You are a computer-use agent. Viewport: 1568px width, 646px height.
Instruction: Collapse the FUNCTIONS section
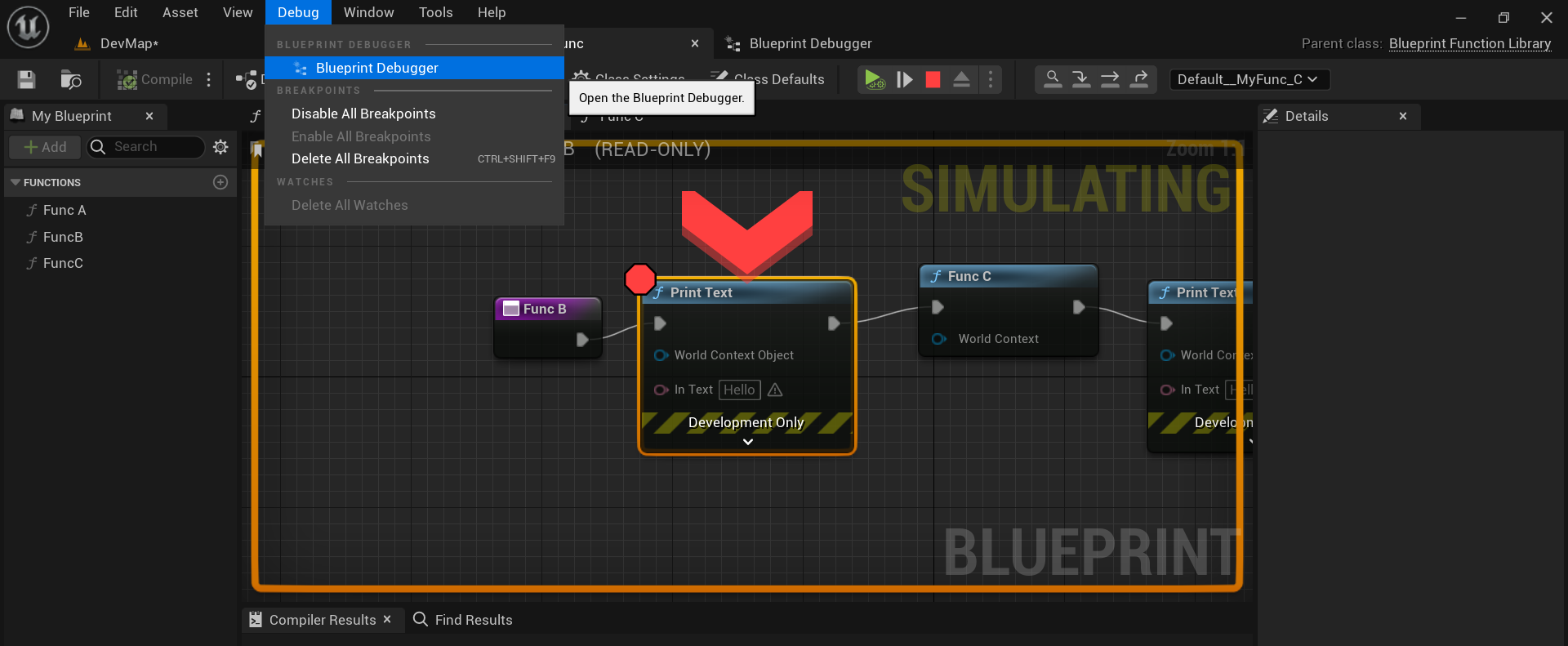point(16,182)
